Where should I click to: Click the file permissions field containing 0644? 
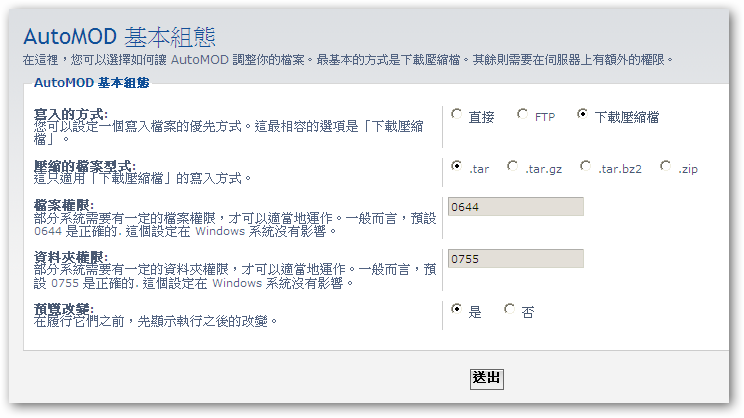pyautogui.click(x=516, y=207)
